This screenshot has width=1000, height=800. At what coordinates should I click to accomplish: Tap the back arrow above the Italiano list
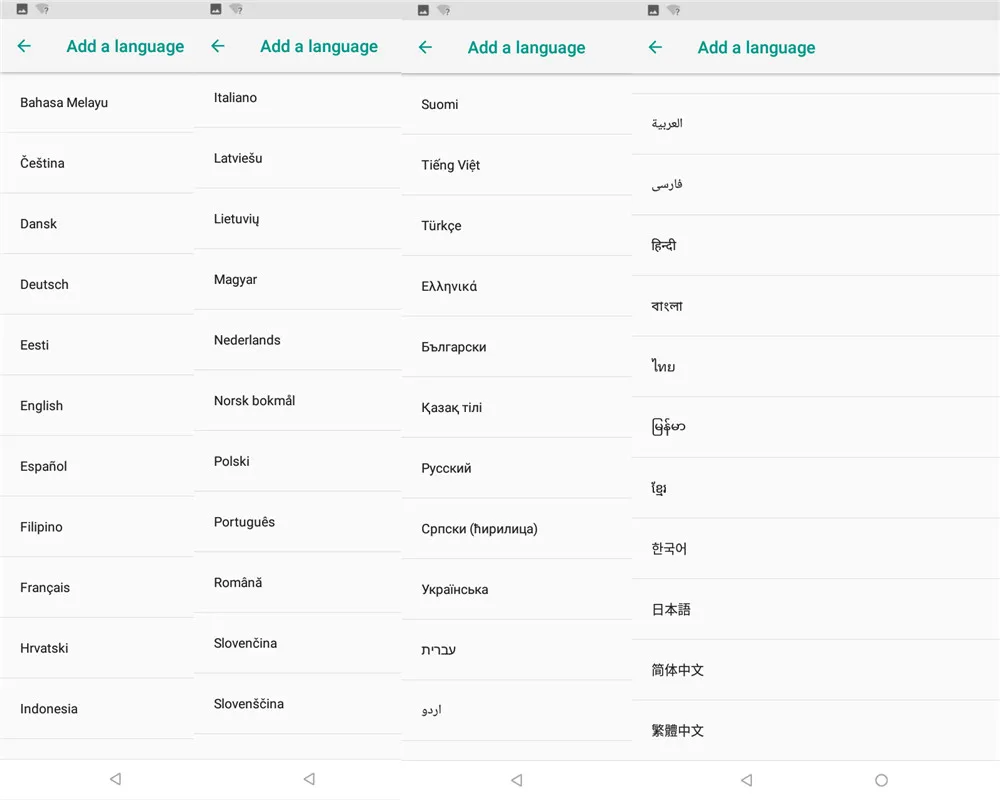pyautogui.click(x=218, y=46)
